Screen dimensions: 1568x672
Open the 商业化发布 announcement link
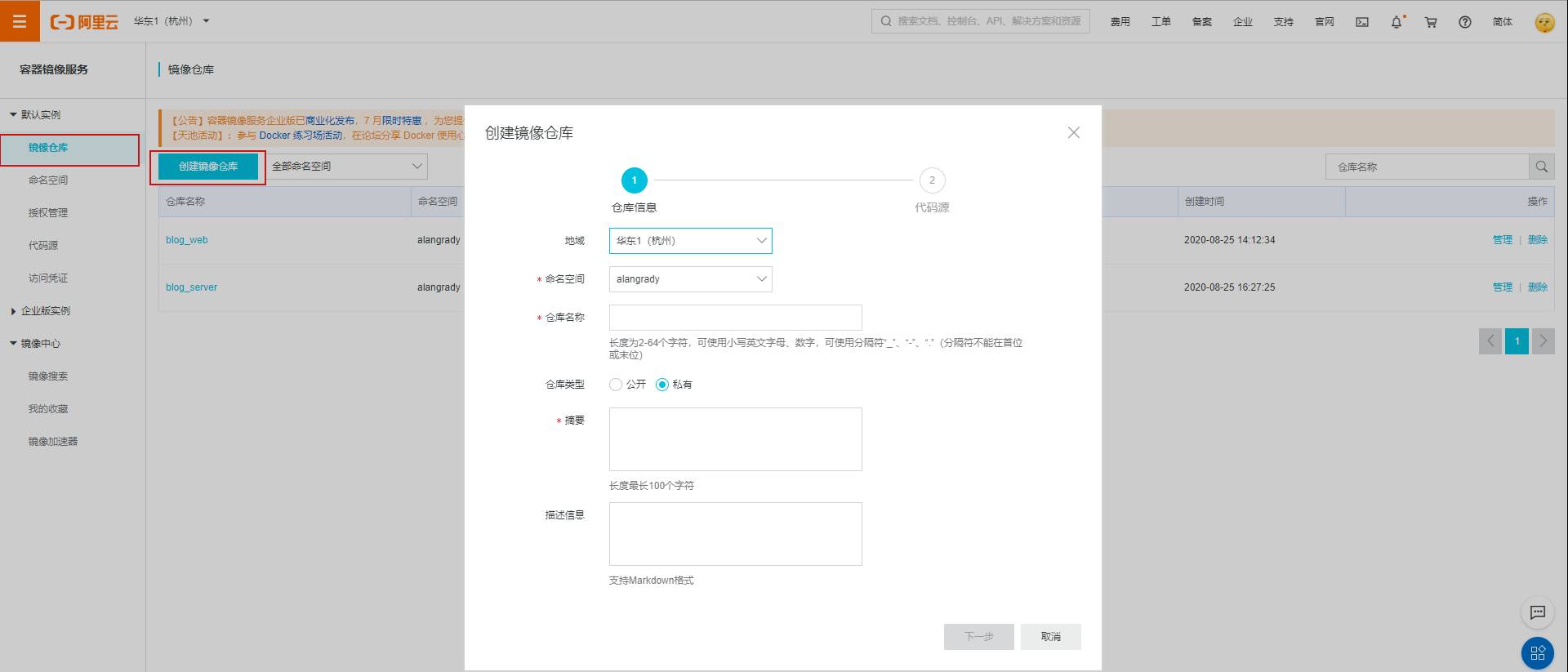(x=330, y=121)
